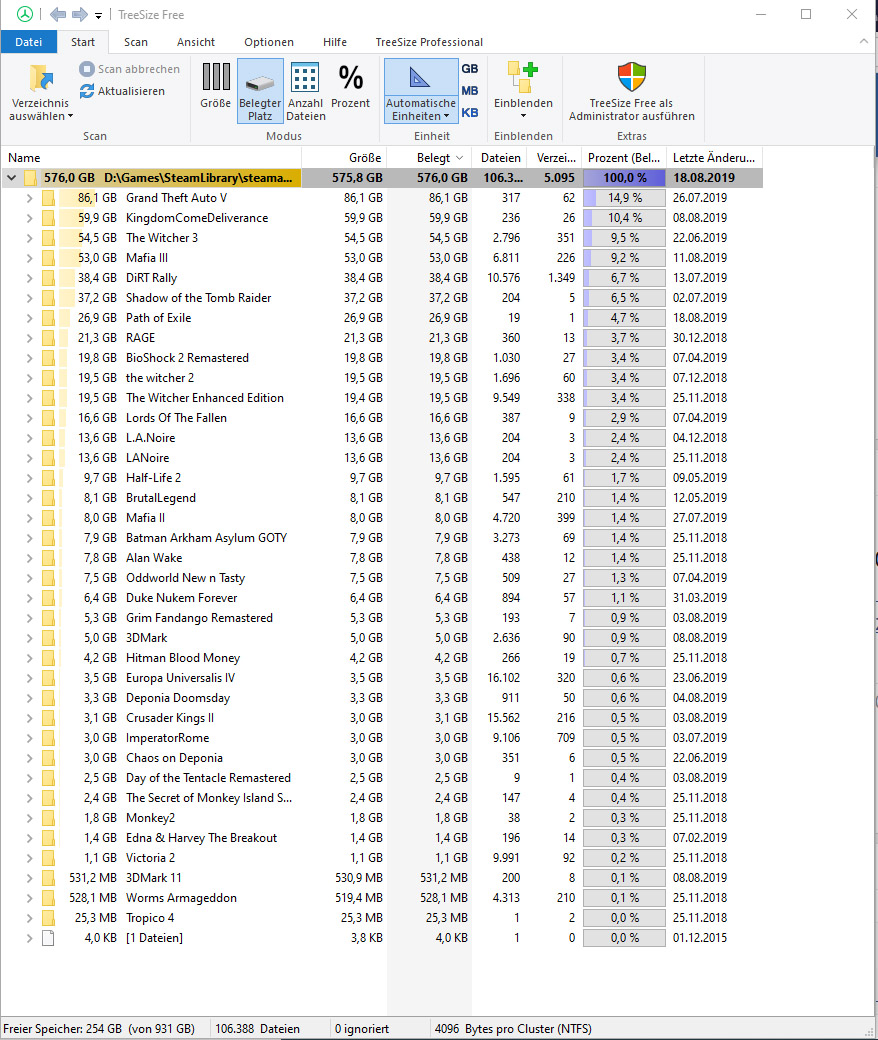Expand the Mafia III folder

(x=29, y=257)
